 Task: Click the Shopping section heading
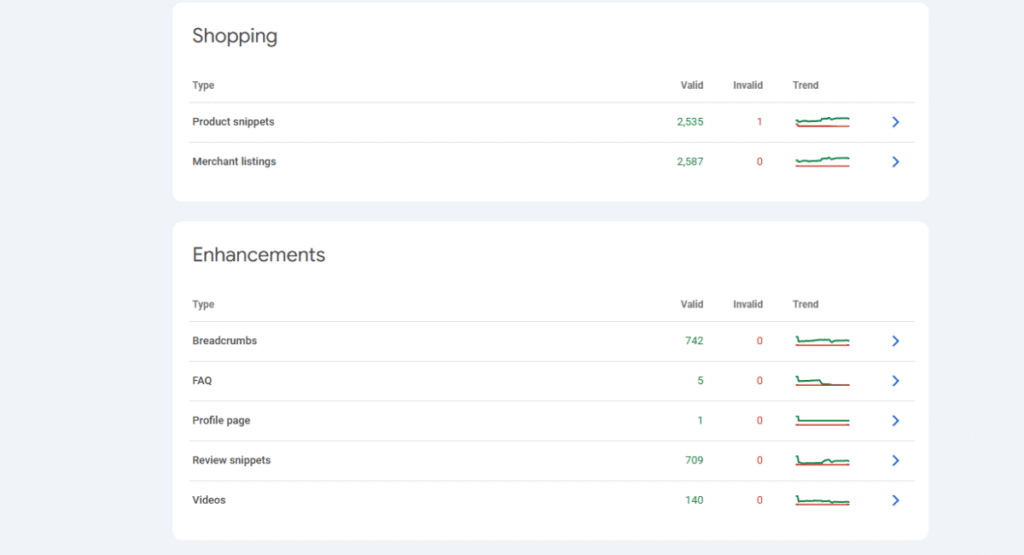tap(234, 37)
